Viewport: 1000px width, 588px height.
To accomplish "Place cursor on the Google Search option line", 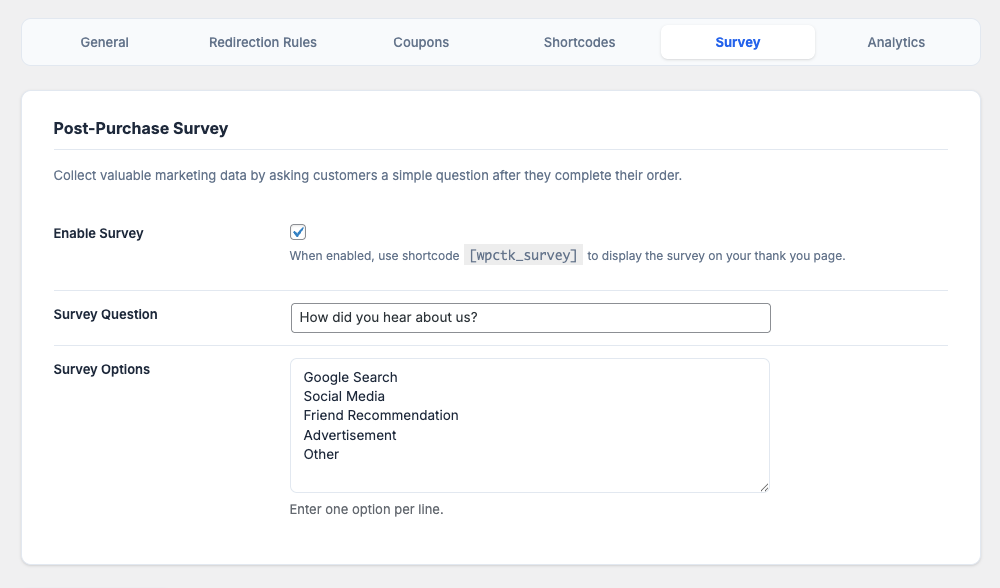I will [x=351, y=377].
